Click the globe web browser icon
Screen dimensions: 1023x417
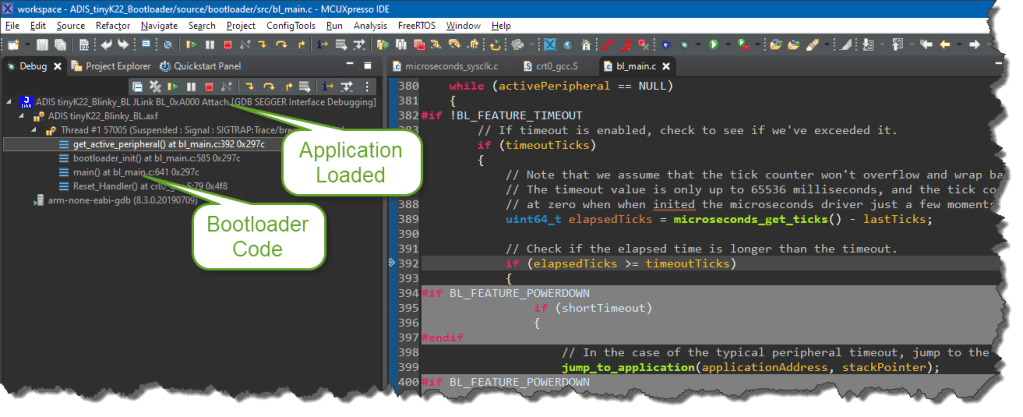coord(568,45)
